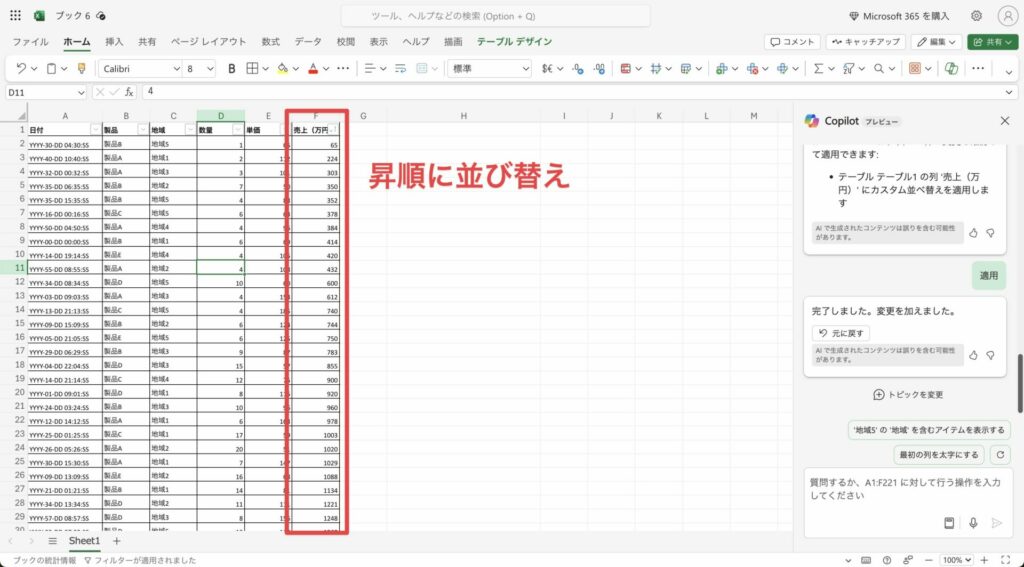Click thumbs up on the 完了しました response

(973, 354)
